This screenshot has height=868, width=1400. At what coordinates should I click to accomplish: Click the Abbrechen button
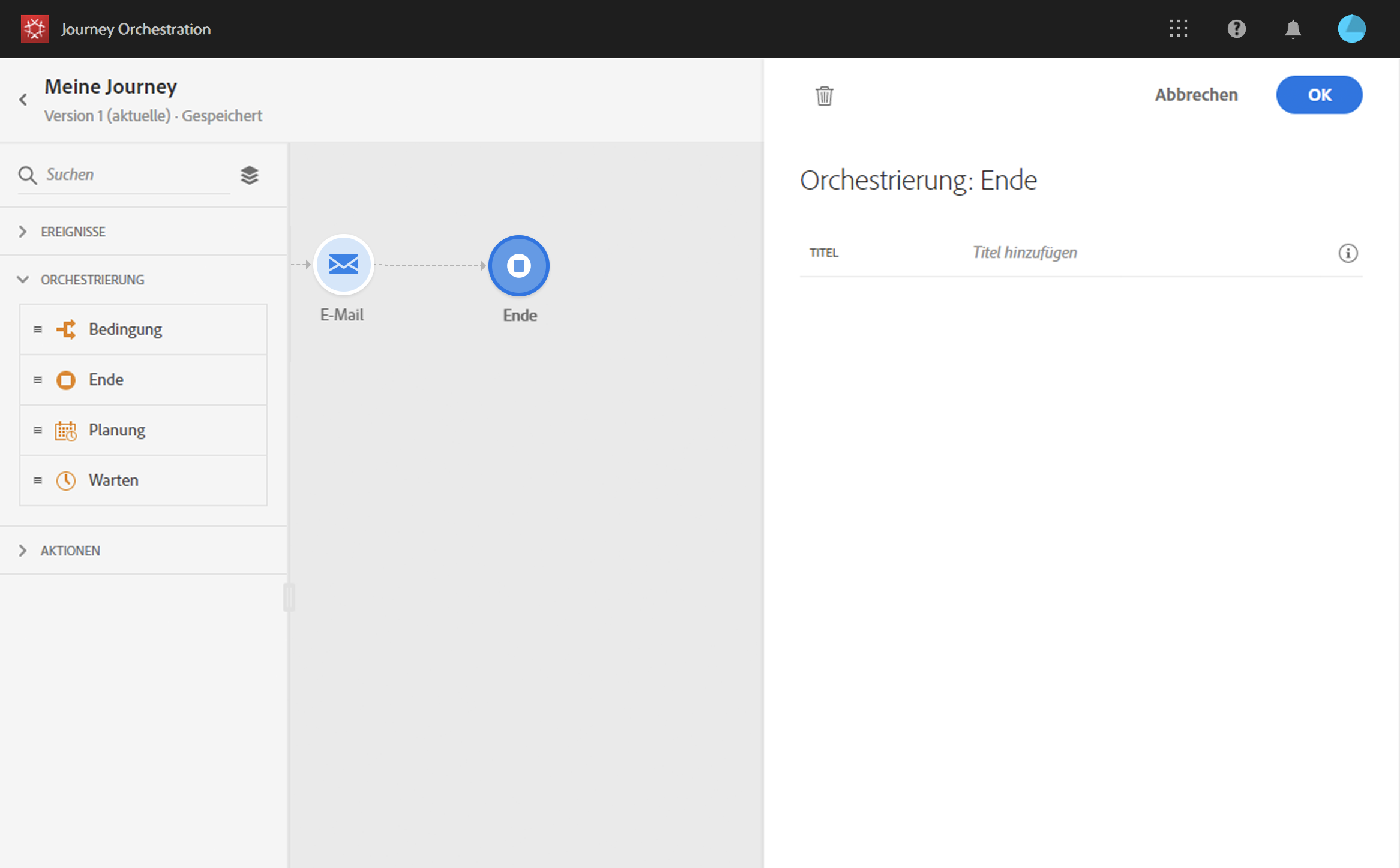click(1196, 95)
